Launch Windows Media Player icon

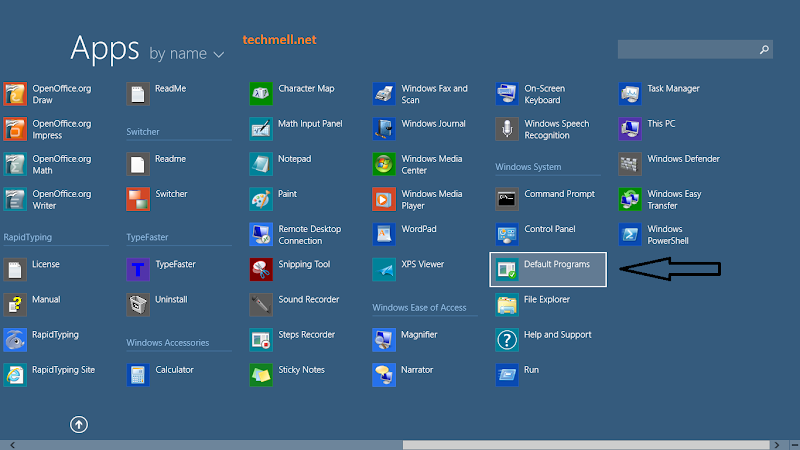pos(384,199)
